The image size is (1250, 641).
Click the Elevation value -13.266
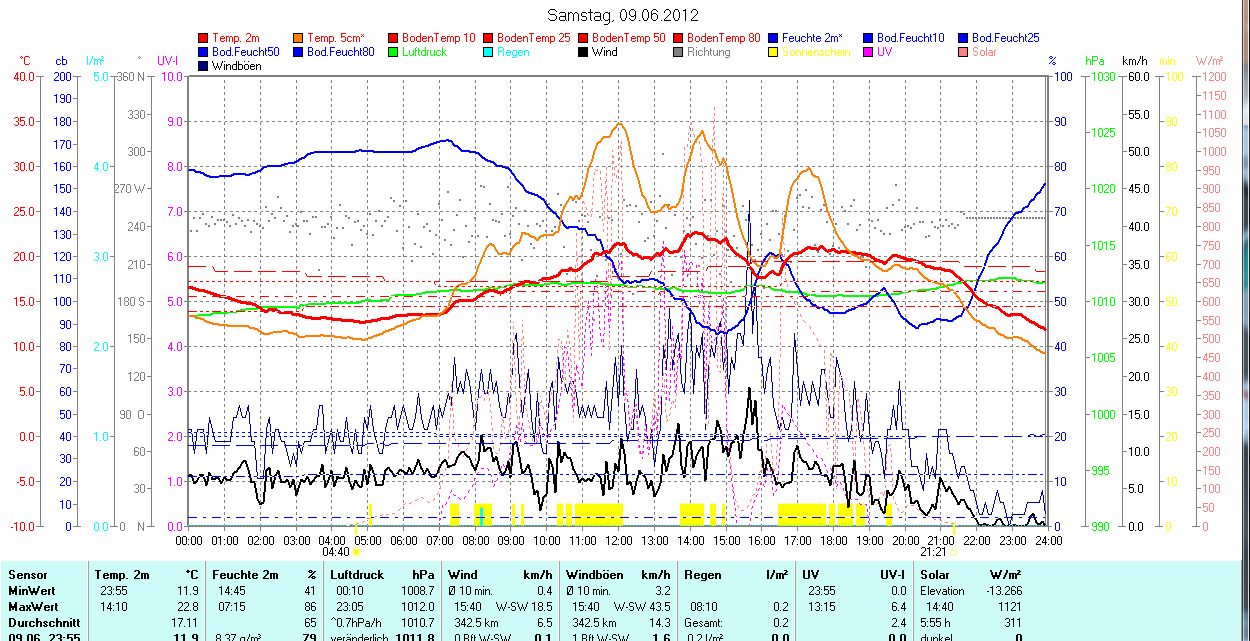point(1003,591)
